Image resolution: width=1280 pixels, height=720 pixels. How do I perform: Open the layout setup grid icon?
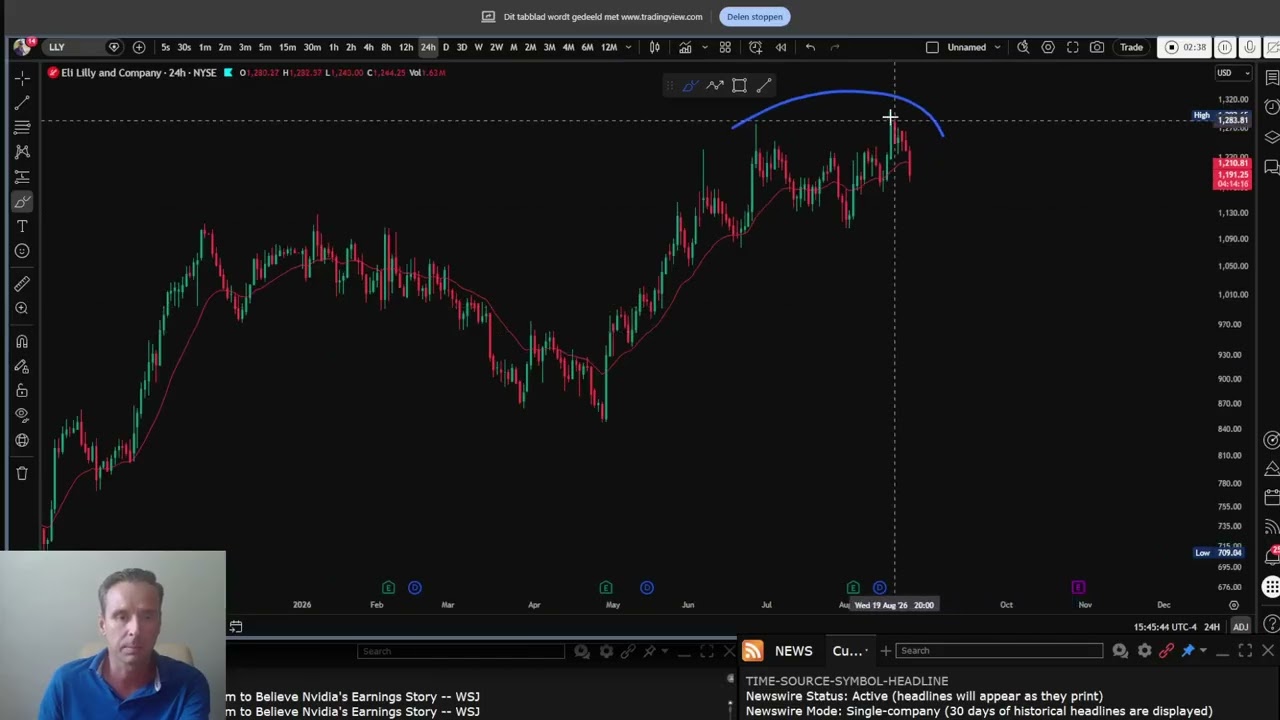click(725, 47)
